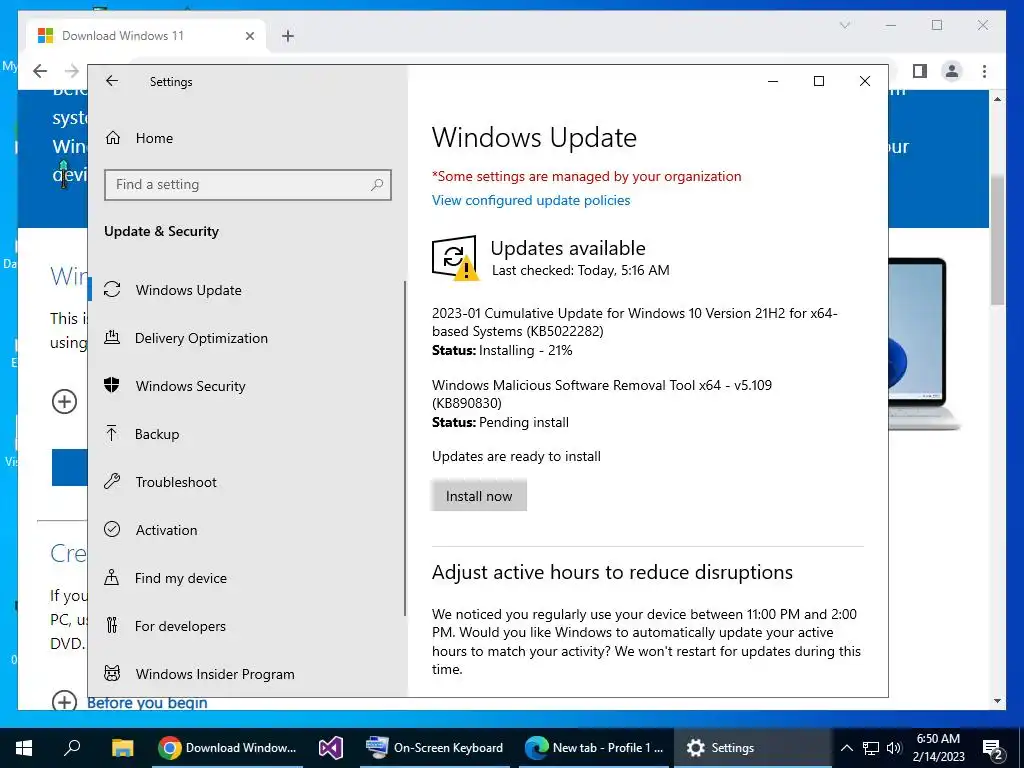This screenshot has width=1024, height=768.
Task: Open taskbar Search
Action: point(72,748)
